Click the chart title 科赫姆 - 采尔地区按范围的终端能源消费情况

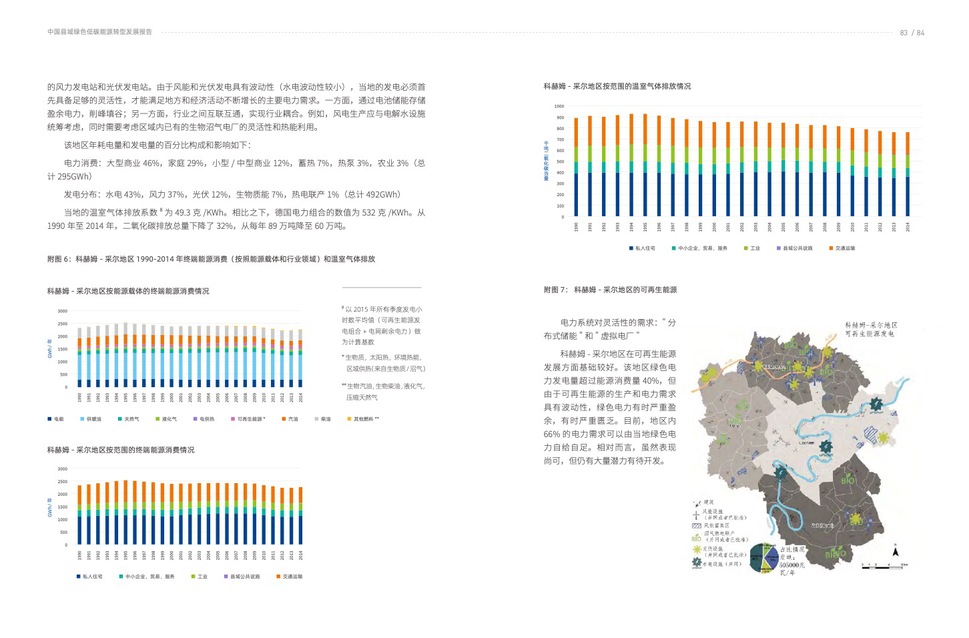121,449
